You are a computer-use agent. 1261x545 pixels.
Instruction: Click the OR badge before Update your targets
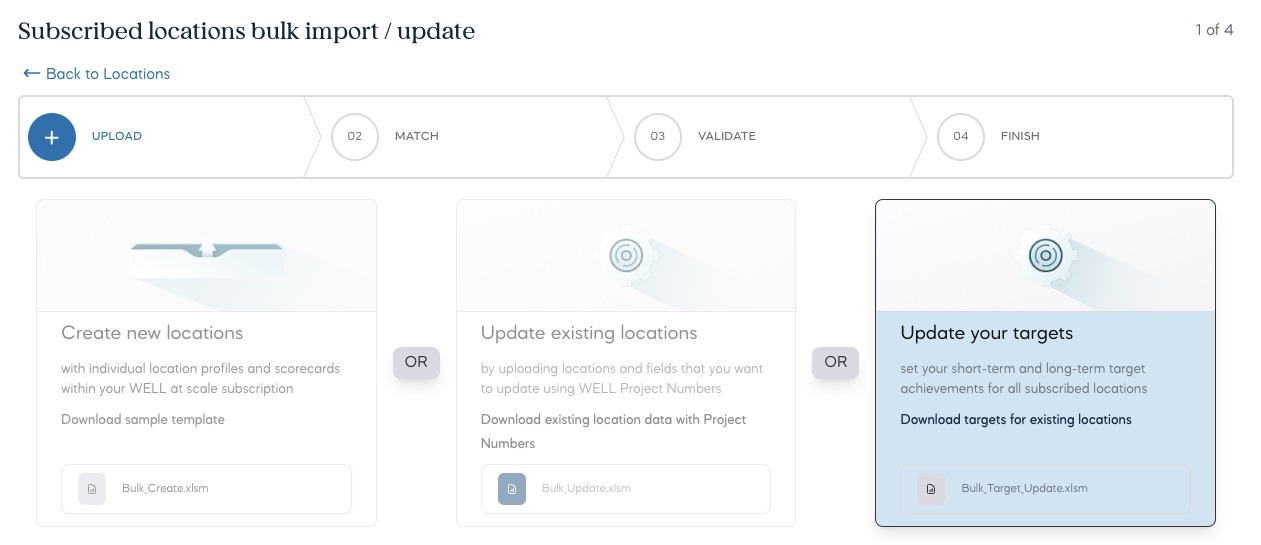coord(836,362)
